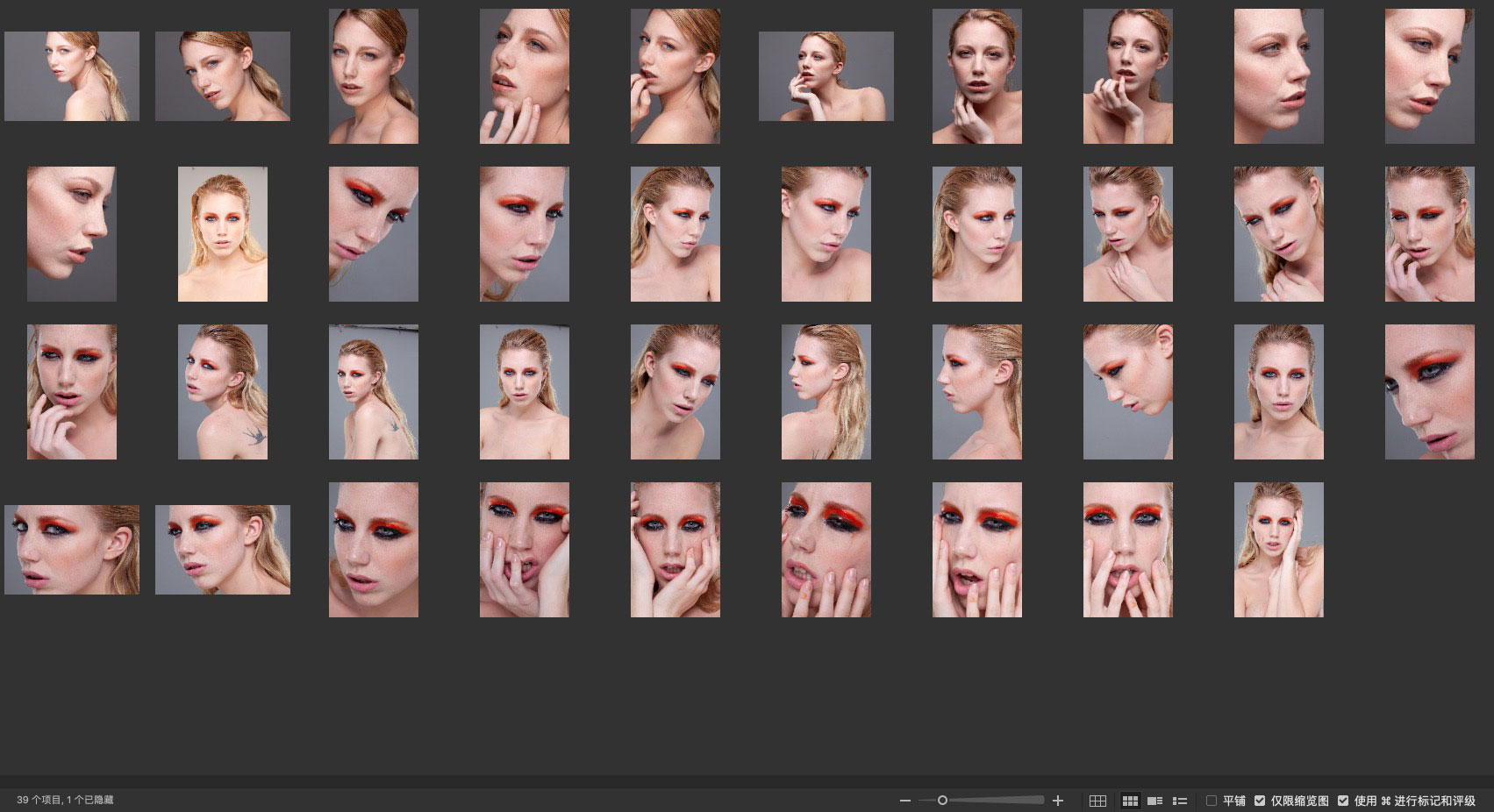The image size is (1494, 812).
Task: Select last thumbnail in the third row
Action: coord(1429,392)
